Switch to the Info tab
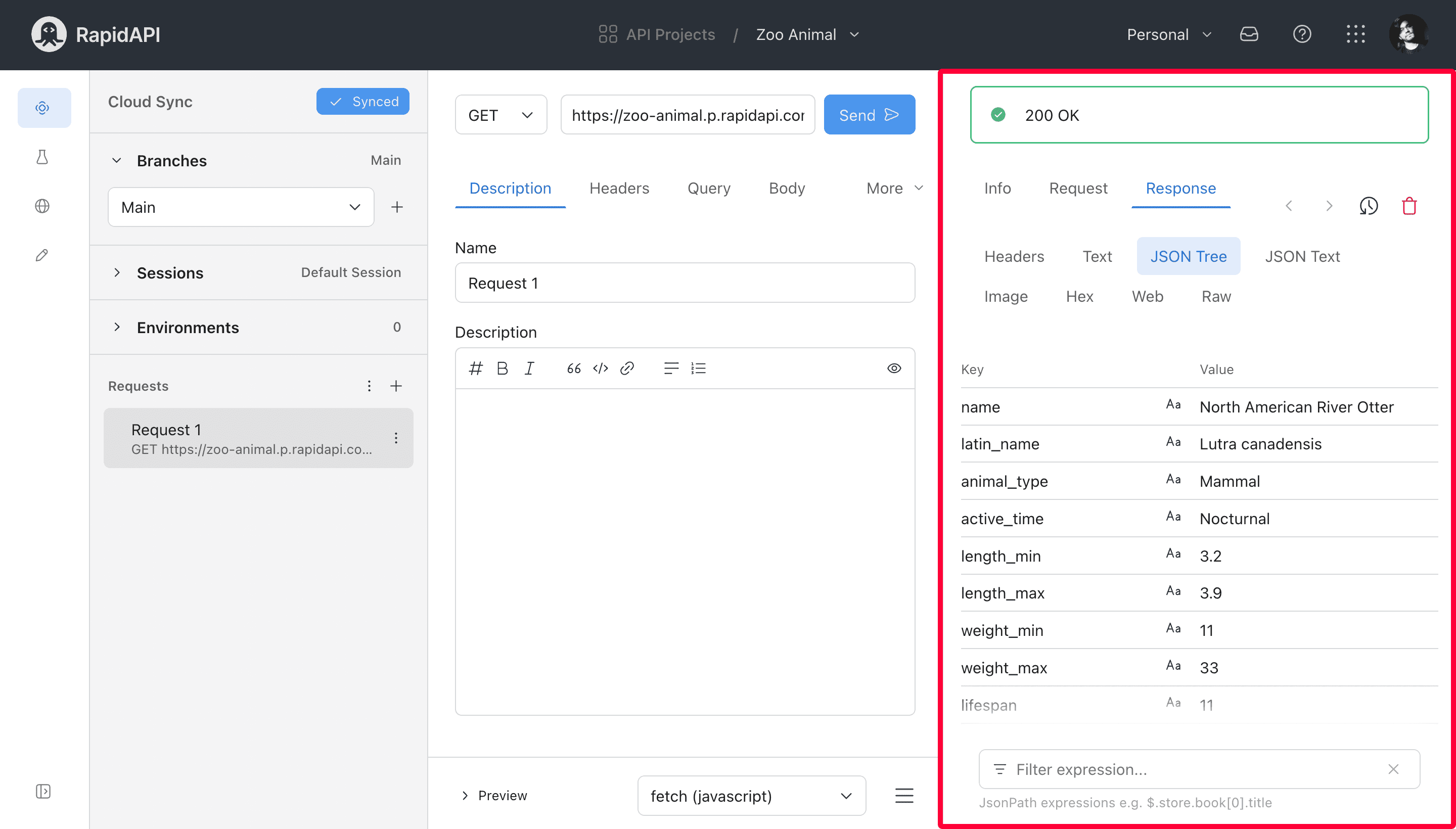Viewport: 1456px width, 829px height. (997, 189)
